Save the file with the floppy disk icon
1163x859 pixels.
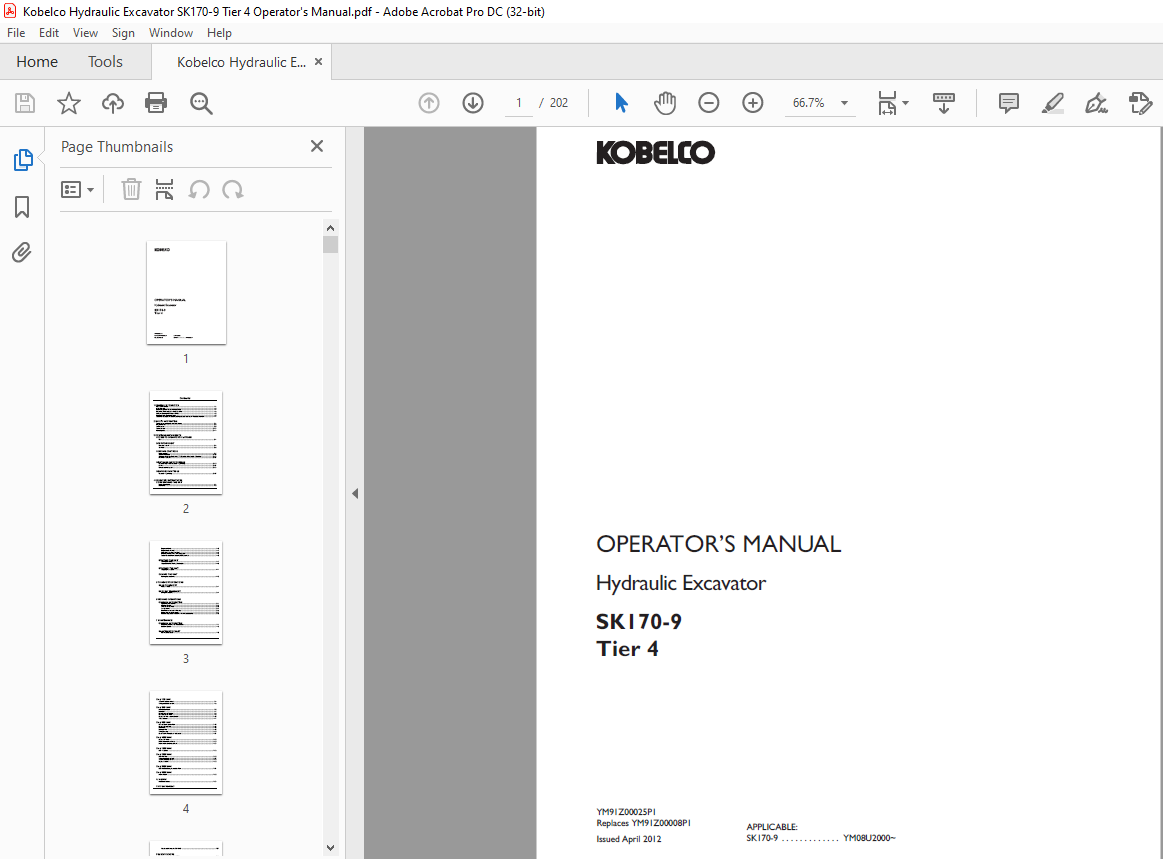tap(25, 103)
